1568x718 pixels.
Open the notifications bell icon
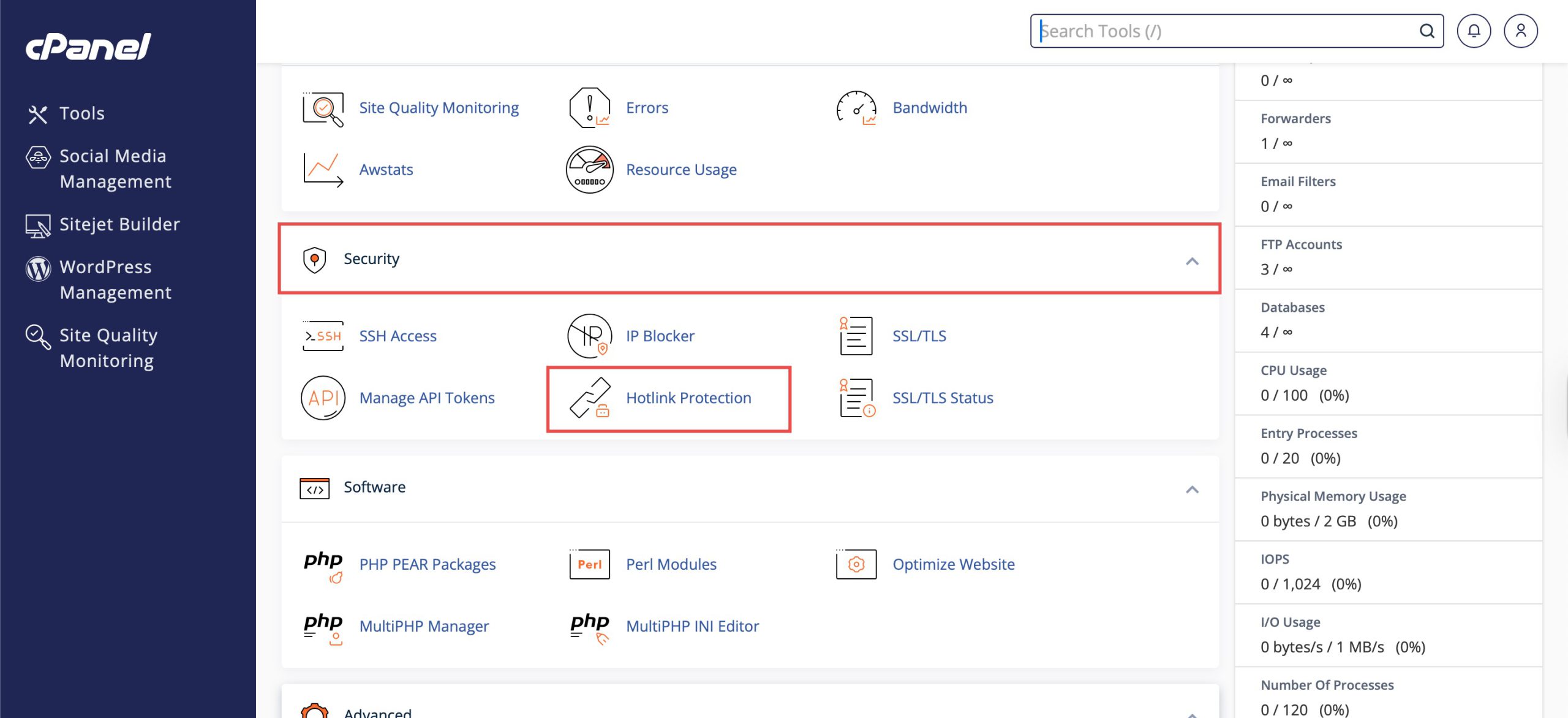pyautogui.click(x=1473, y=31)
